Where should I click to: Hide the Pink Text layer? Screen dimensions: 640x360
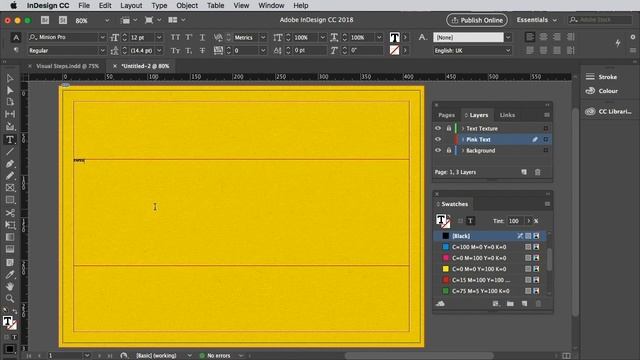438,139
